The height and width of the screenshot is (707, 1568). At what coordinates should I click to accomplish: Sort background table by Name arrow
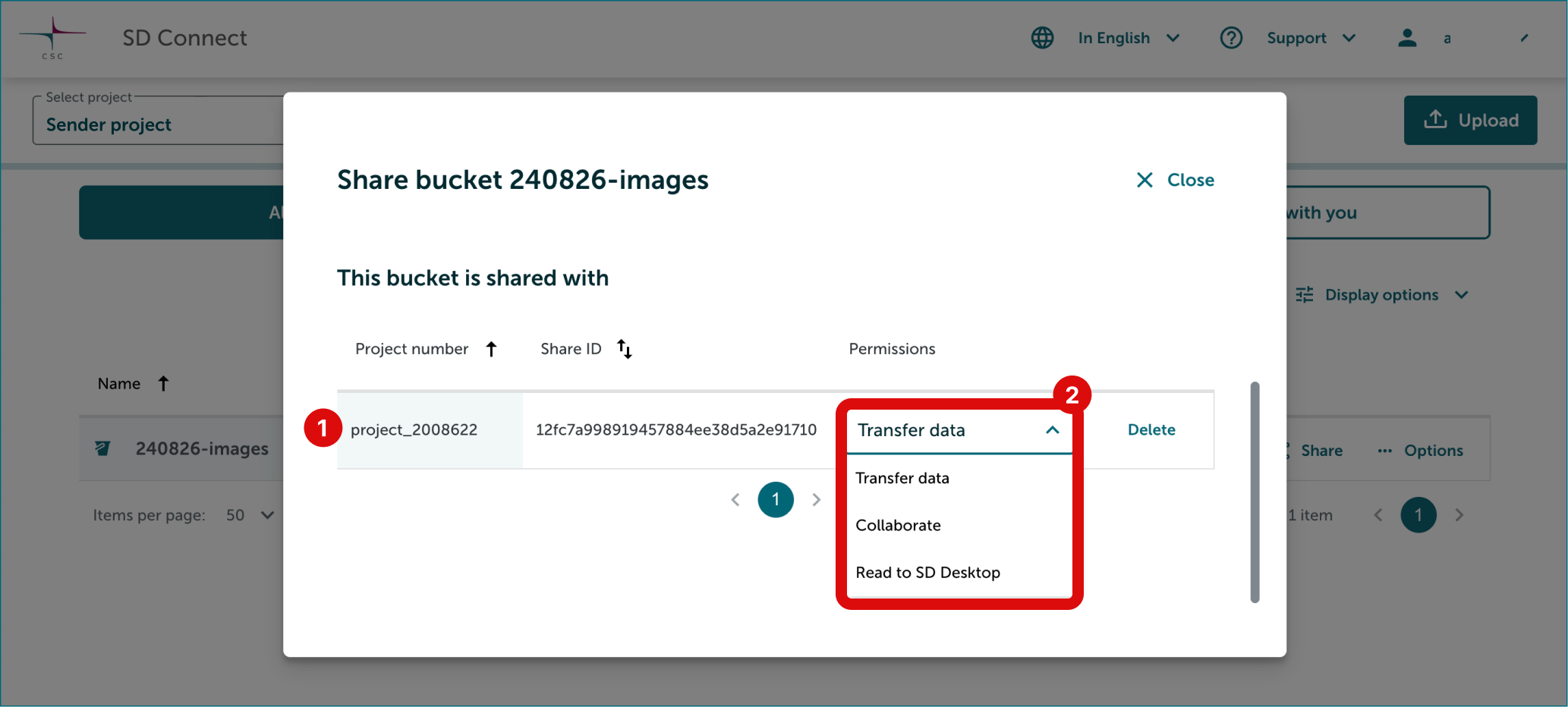(163, 384)
